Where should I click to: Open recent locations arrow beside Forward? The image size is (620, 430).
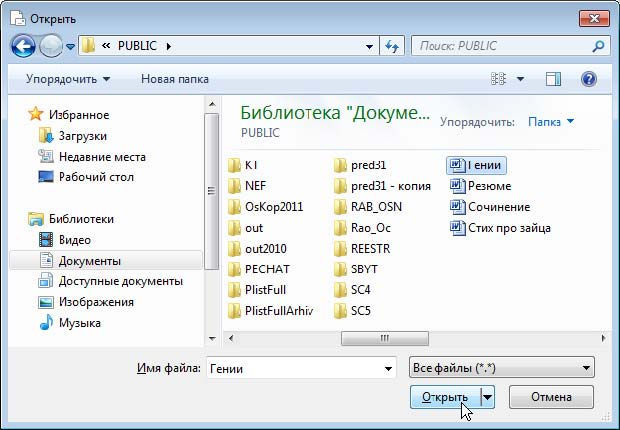(x=70, y=47)
